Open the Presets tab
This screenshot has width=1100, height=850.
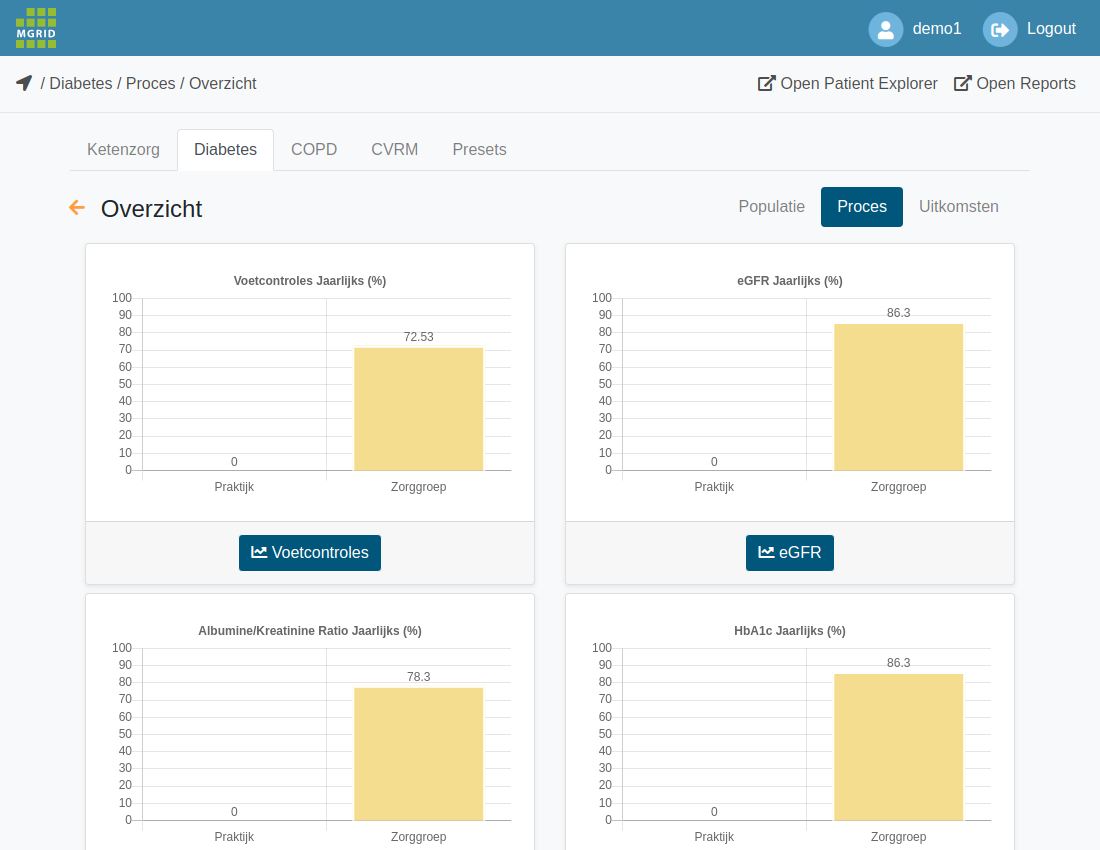pyautogui.click(x=479, y=149)
